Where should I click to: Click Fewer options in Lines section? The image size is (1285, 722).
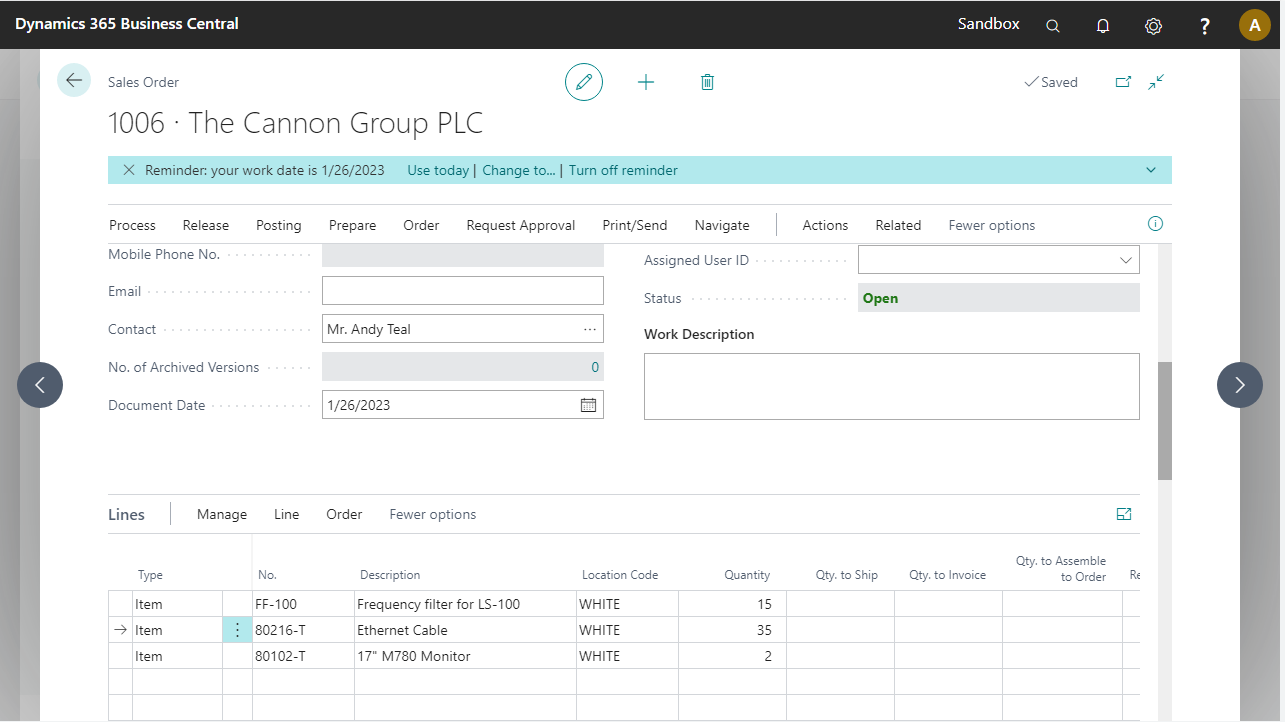click(x=433, y=514)
